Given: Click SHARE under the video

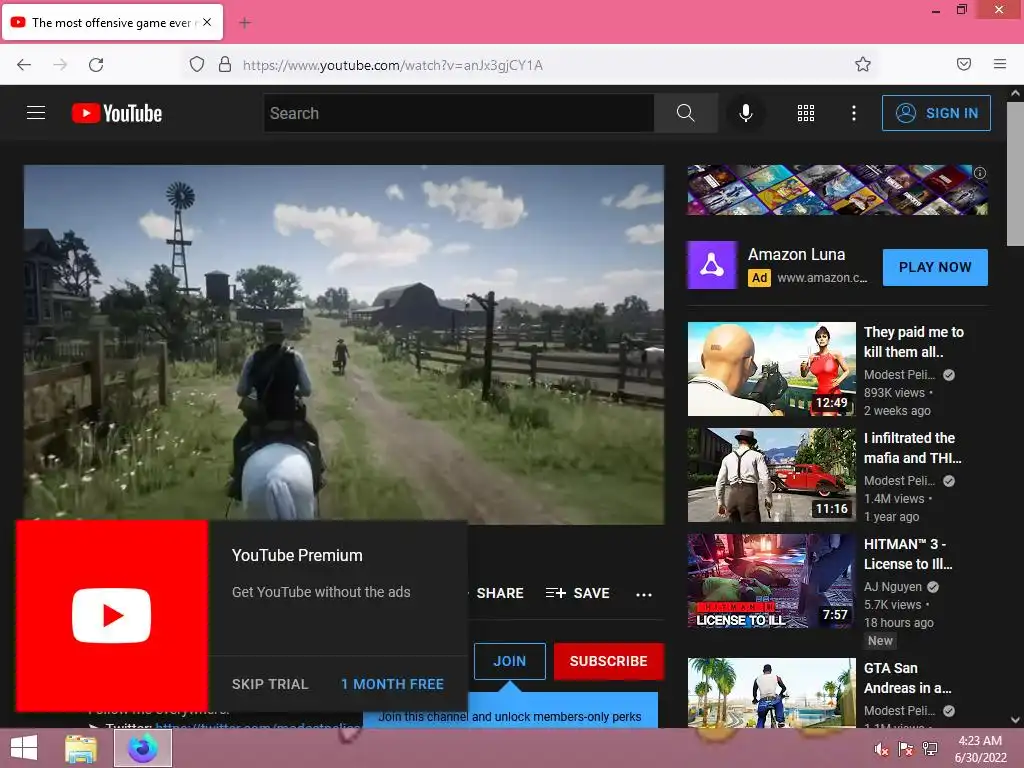Looking at the screenshot, I should point(500,593).
